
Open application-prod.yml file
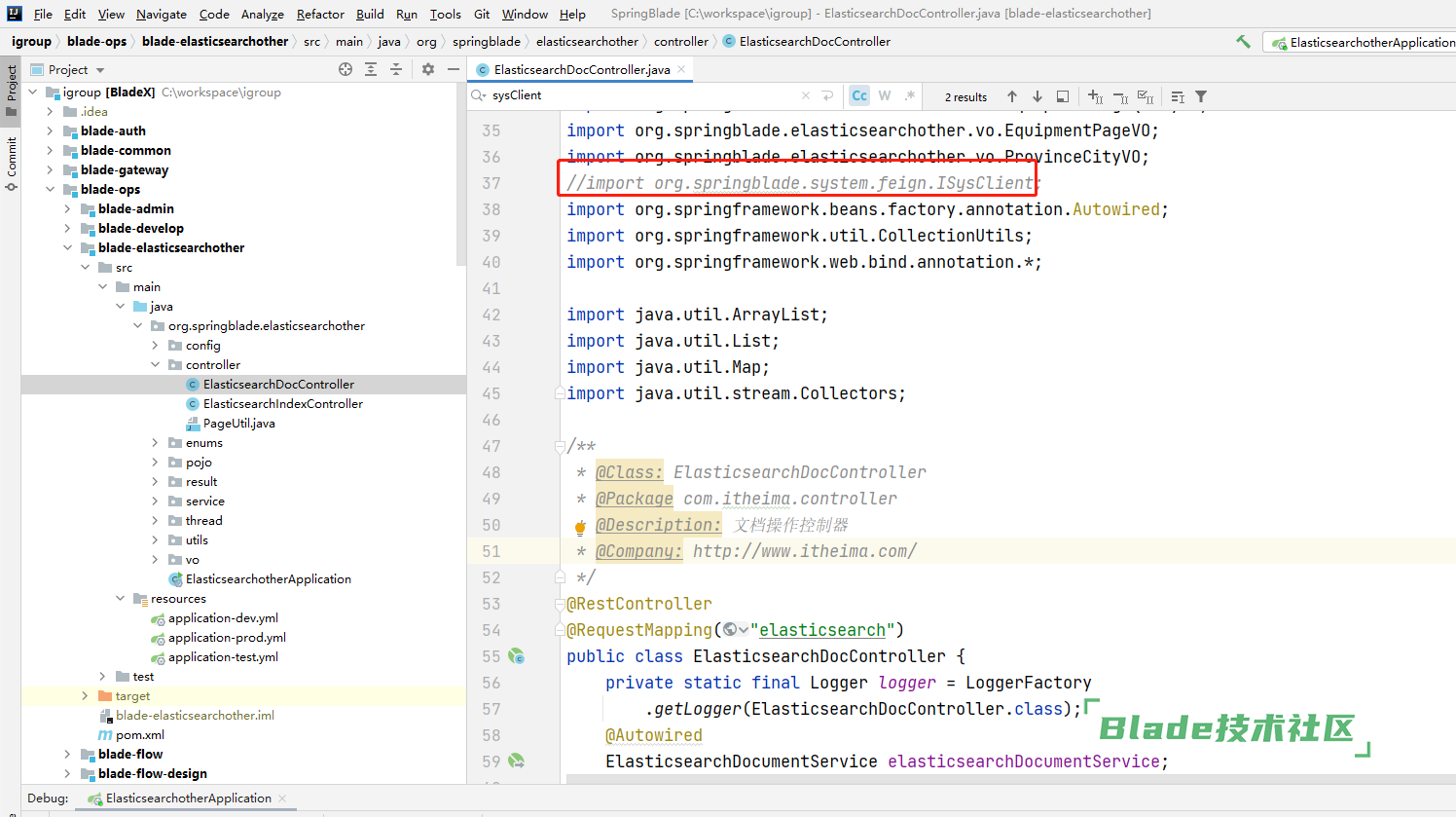coord(227,637)
